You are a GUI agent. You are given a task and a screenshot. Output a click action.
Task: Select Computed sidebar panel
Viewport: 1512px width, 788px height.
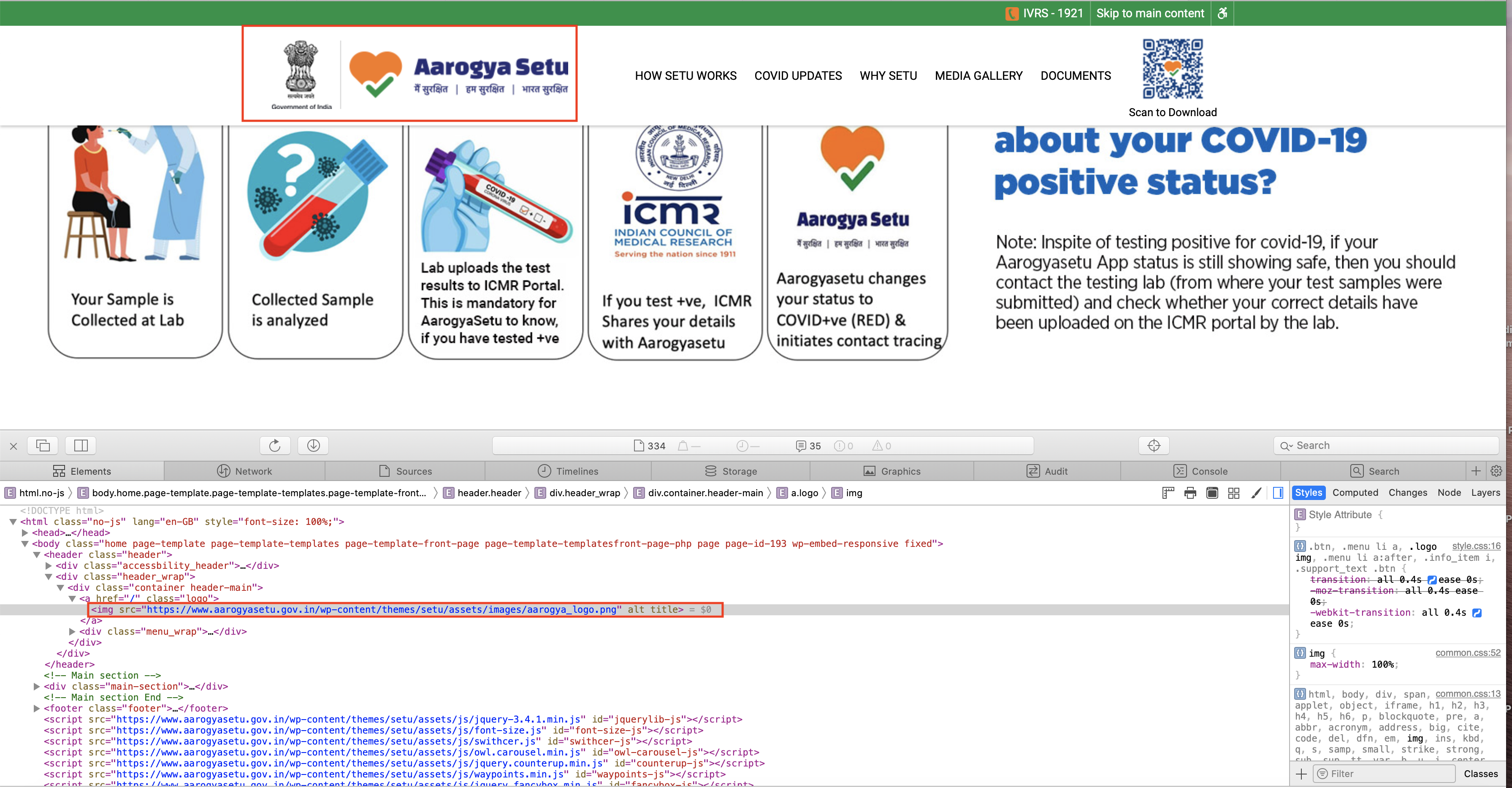1355,493
